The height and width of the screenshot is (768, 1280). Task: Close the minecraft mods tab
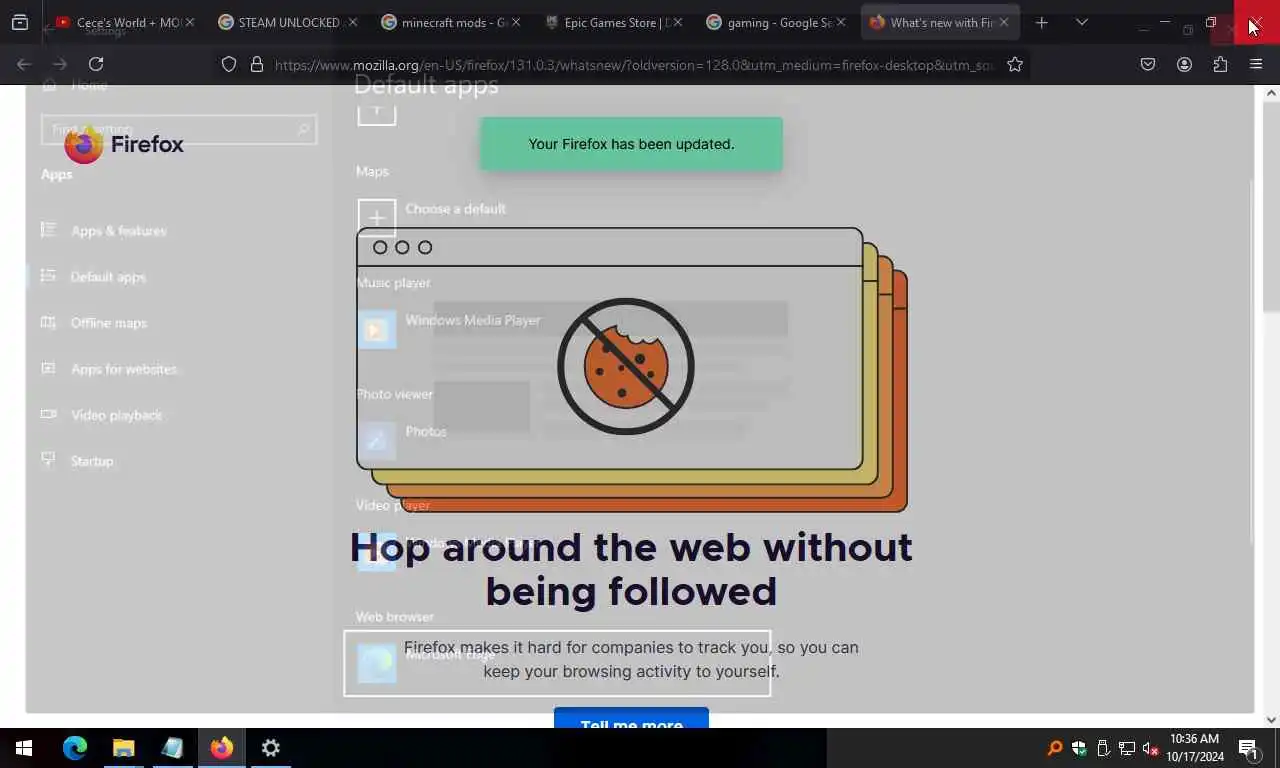[515, 22]
